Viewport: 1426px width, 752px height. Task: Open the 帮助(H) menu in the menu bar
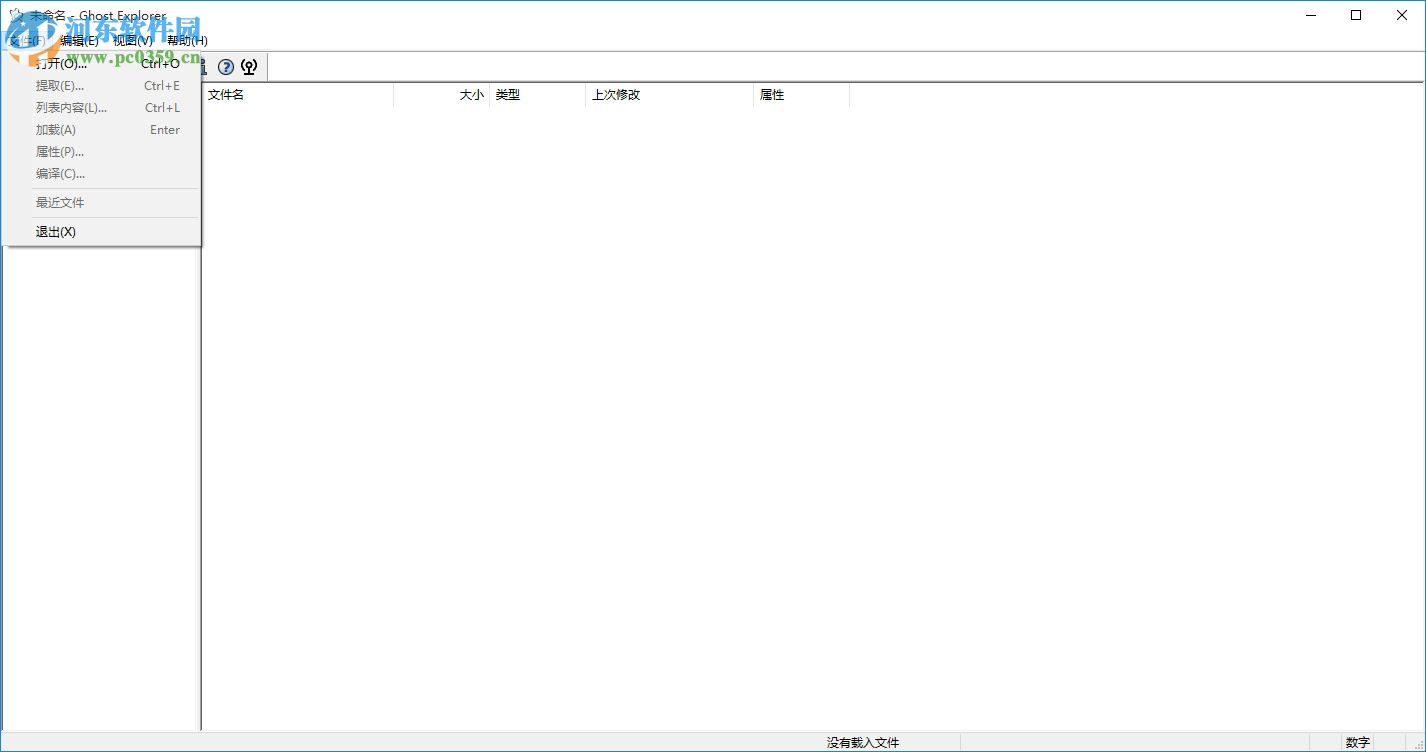[187, 41]
